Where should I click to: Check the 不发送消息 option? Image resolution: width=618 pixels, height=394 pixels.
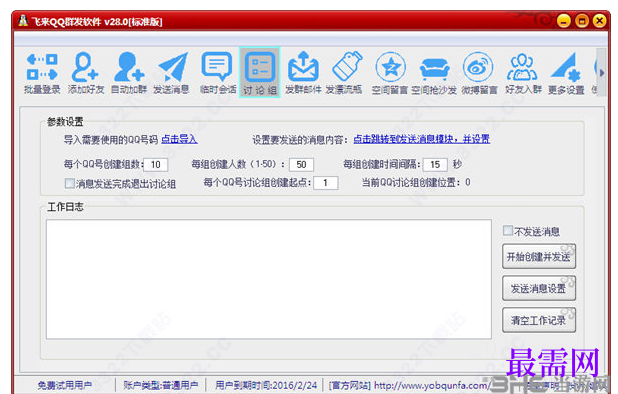pos(508,230)
